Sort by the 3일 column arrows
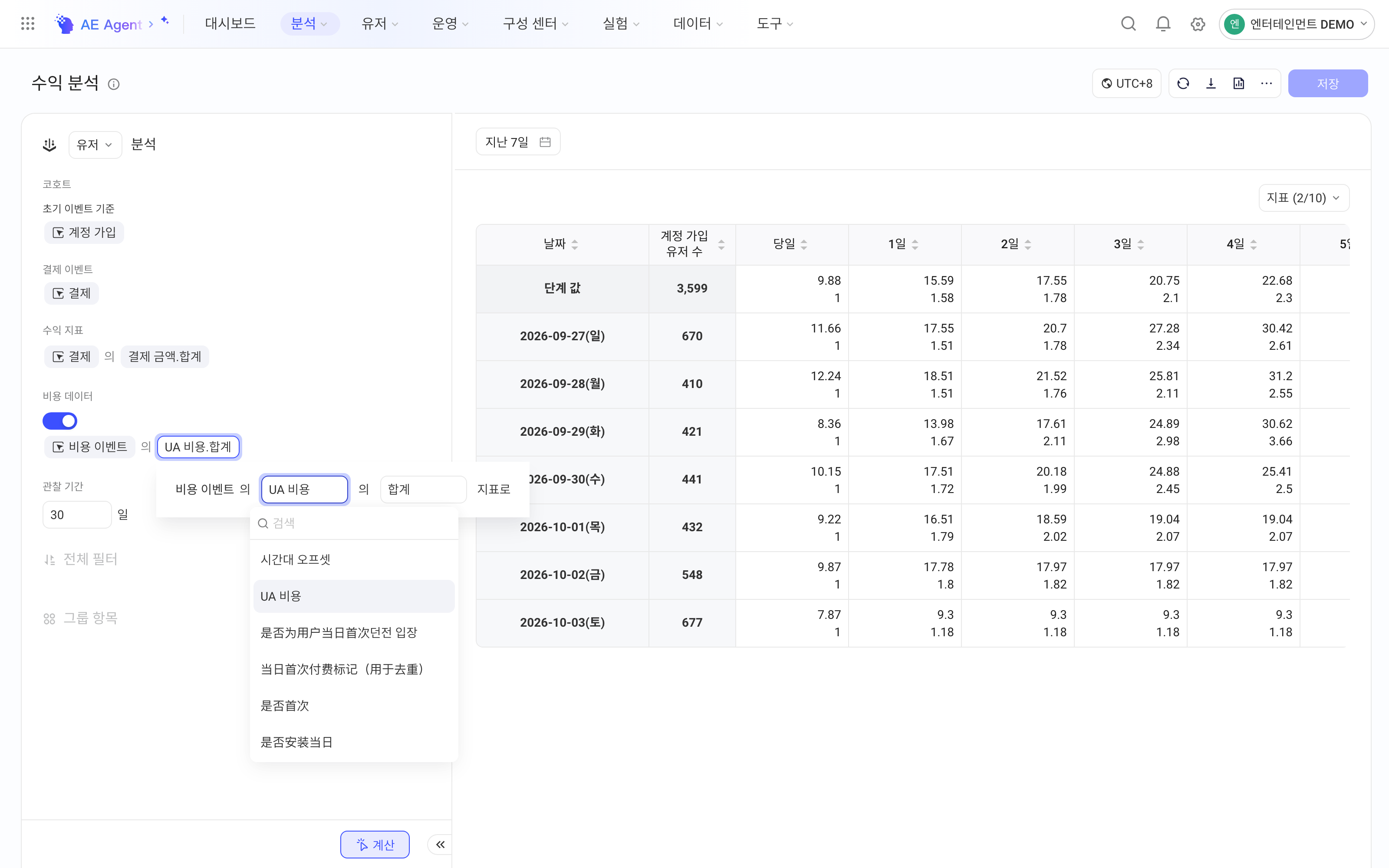 (1140, 244)
